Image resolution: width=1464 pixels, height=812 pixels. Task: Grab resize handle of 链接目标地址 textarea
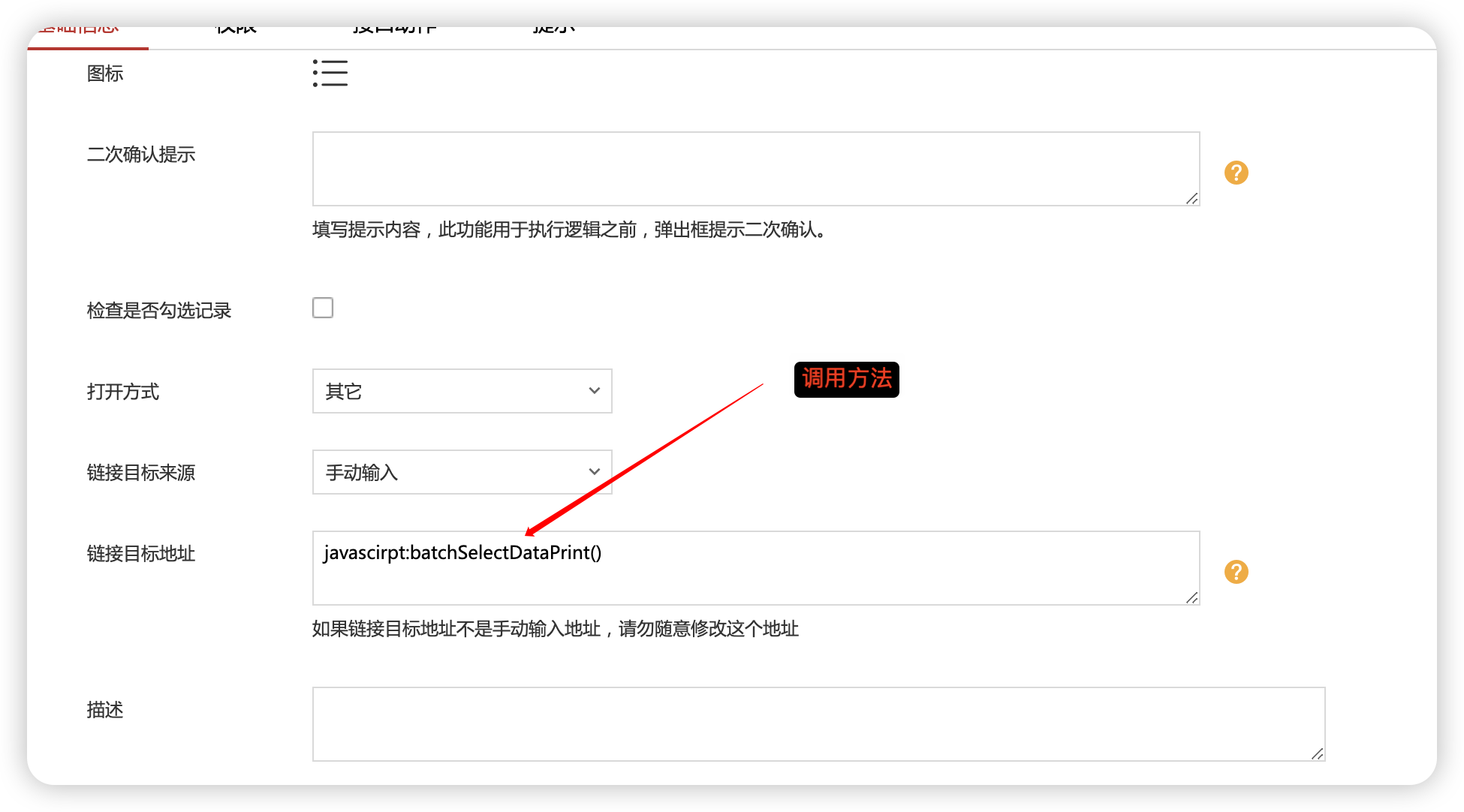(1191, 597)
